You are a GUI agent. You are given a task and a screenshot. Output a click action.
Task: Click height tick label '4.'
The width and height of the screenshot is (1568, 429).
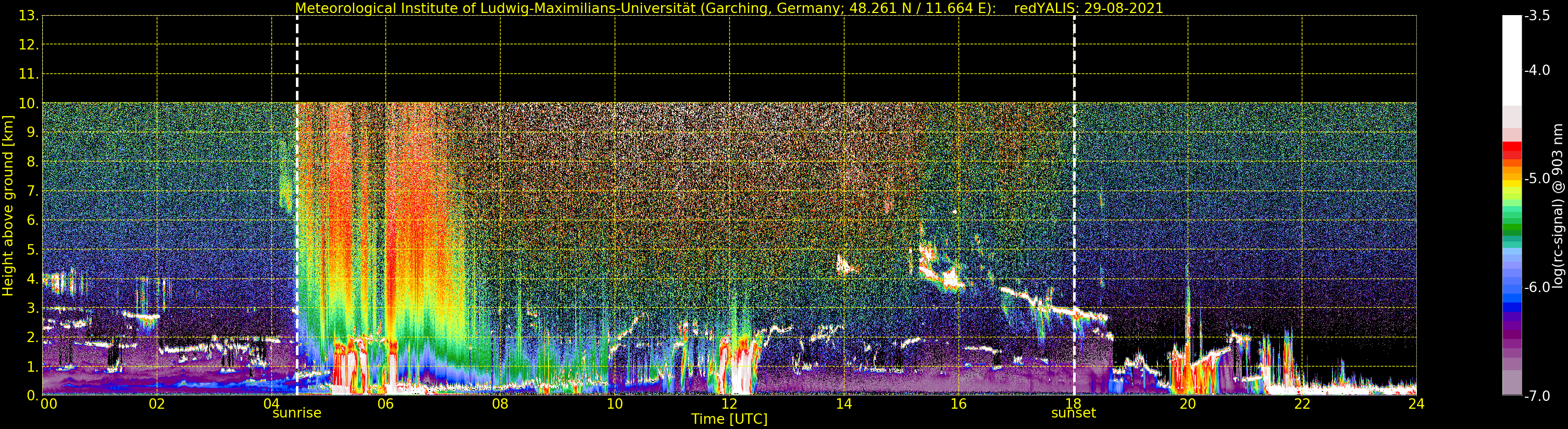tap(33, 279)
